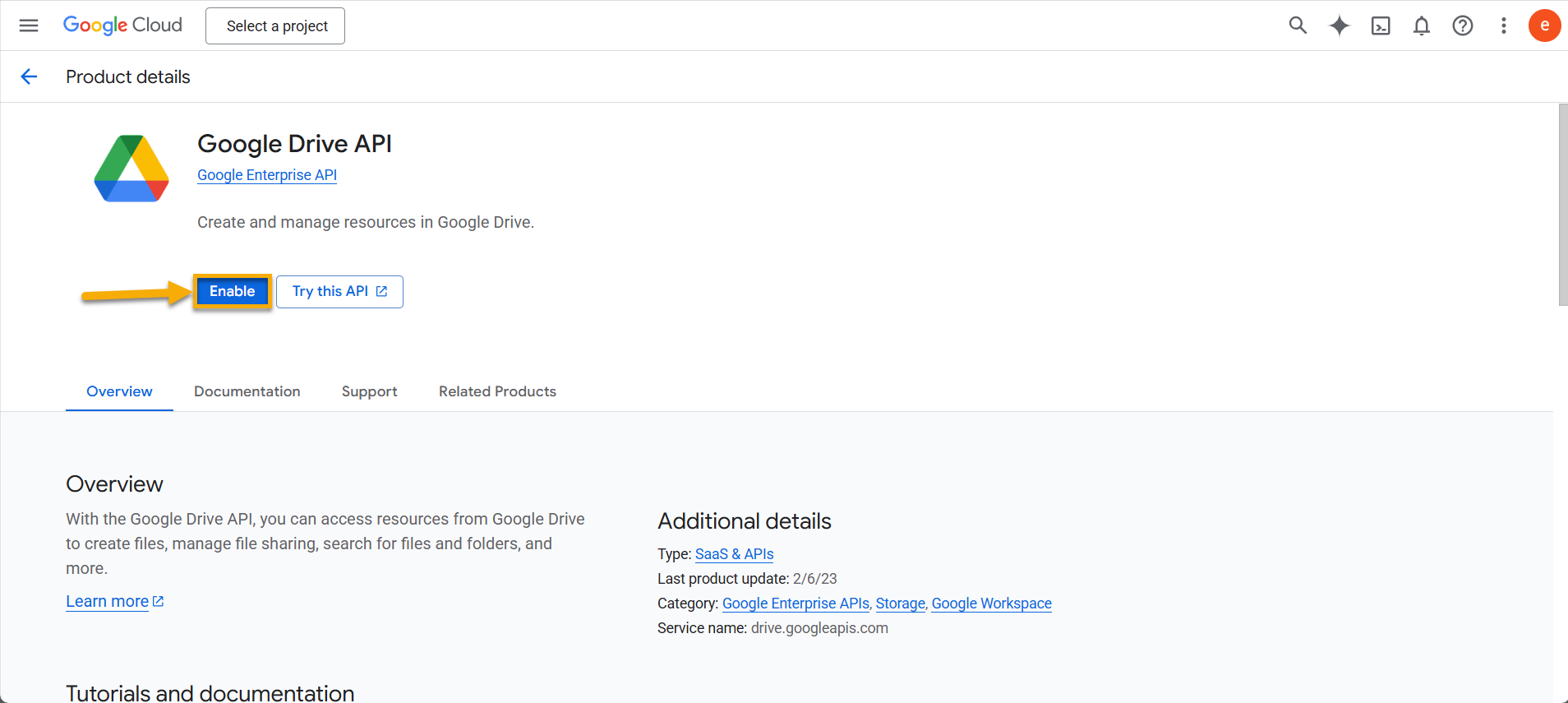The height and width of the screenshot is (703, 1568).
Task: Switch to the Related Products tab
Action: (497, 391)
